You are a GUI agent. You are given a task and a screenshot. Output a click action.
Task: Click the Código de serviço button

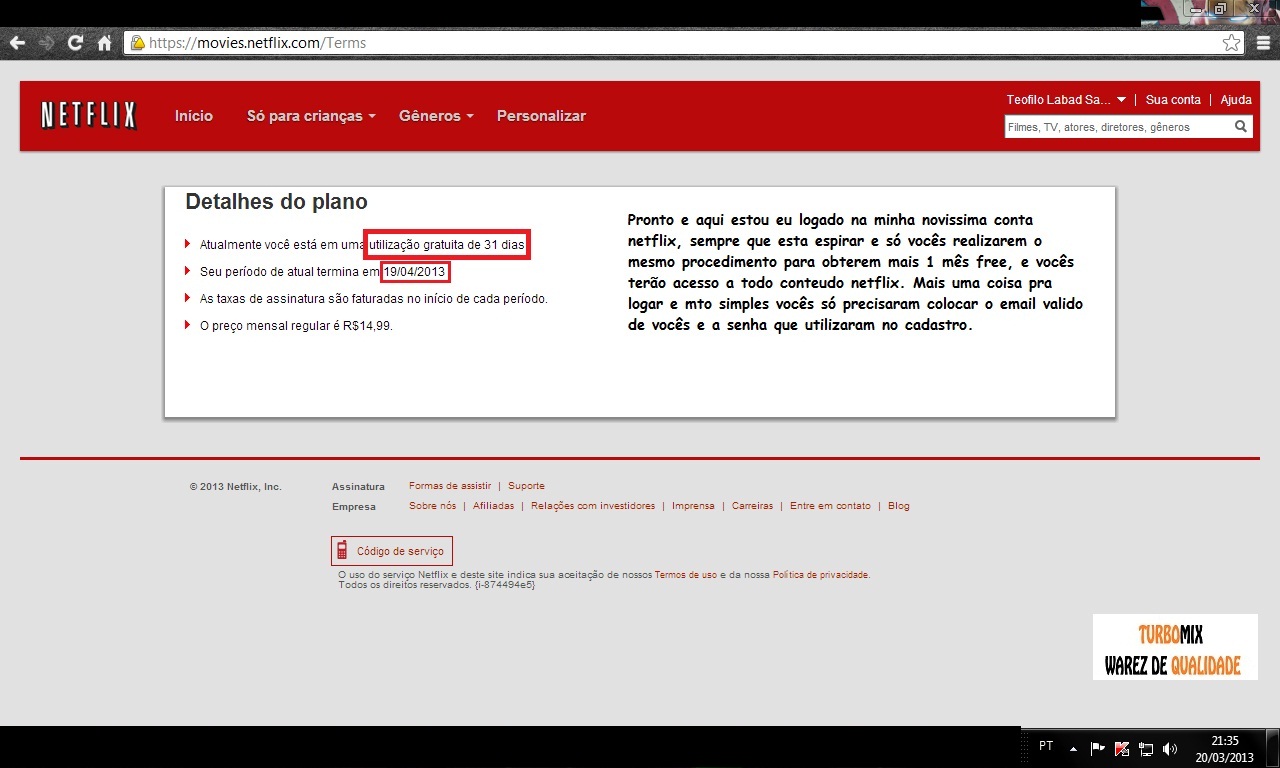[392, 551]
